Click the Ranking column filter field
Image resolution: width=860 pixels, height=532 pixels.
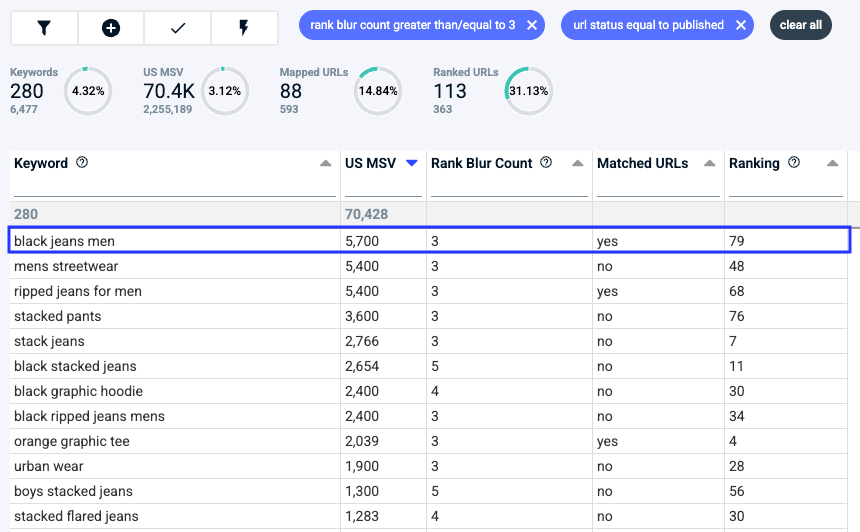[784, 187]
